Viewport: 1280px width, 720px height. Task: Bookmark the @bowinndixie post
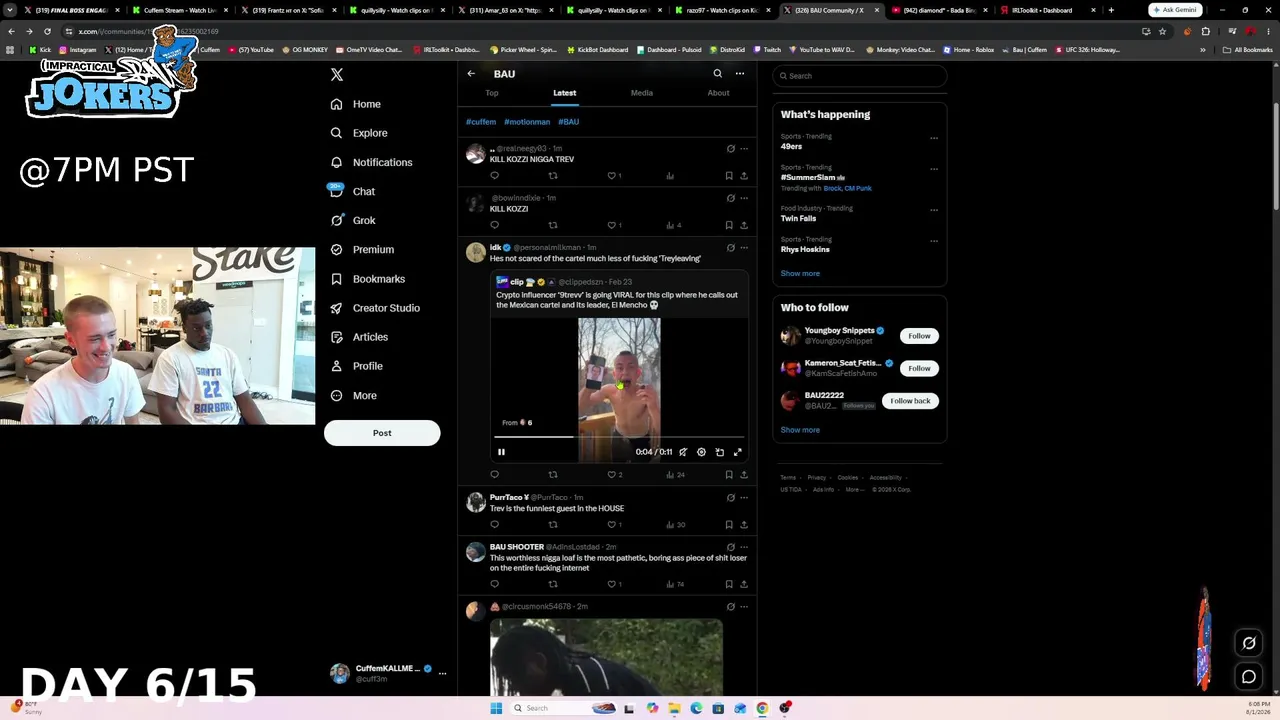pos(729,225)
